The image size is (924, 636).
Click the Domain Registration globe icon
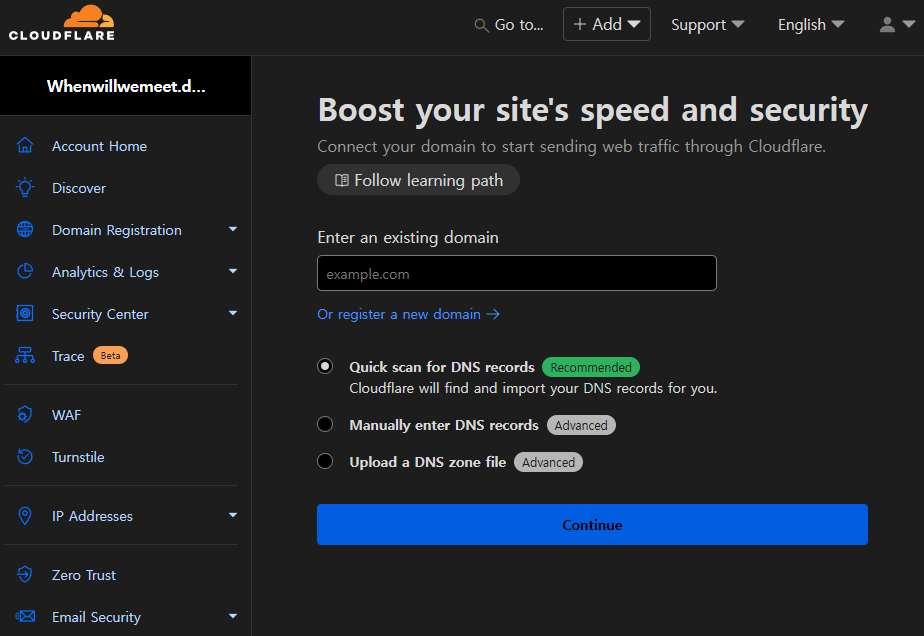pos(25,229)
